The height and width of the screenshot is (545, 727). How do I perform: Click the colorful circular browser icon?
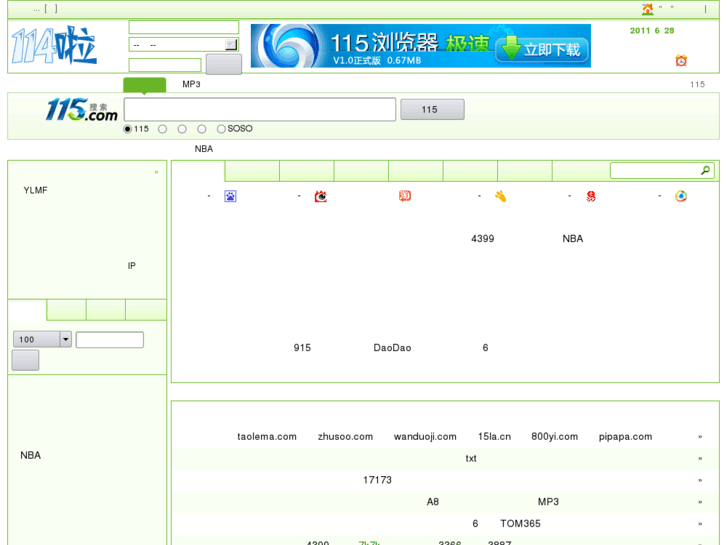point(681,196)
